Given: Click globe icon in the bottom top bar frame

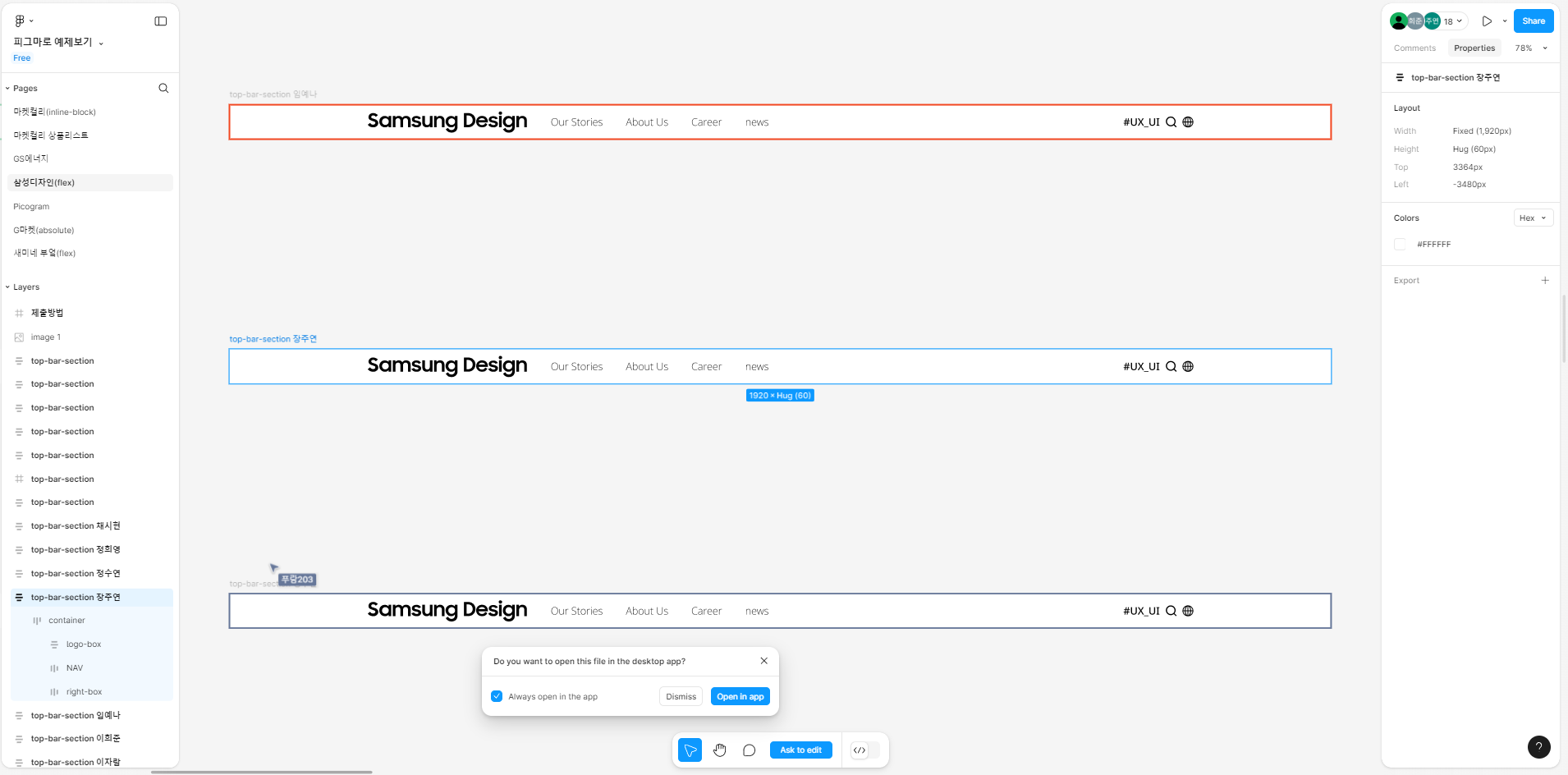Looking at the screenshot, I should click(1188, 611).
